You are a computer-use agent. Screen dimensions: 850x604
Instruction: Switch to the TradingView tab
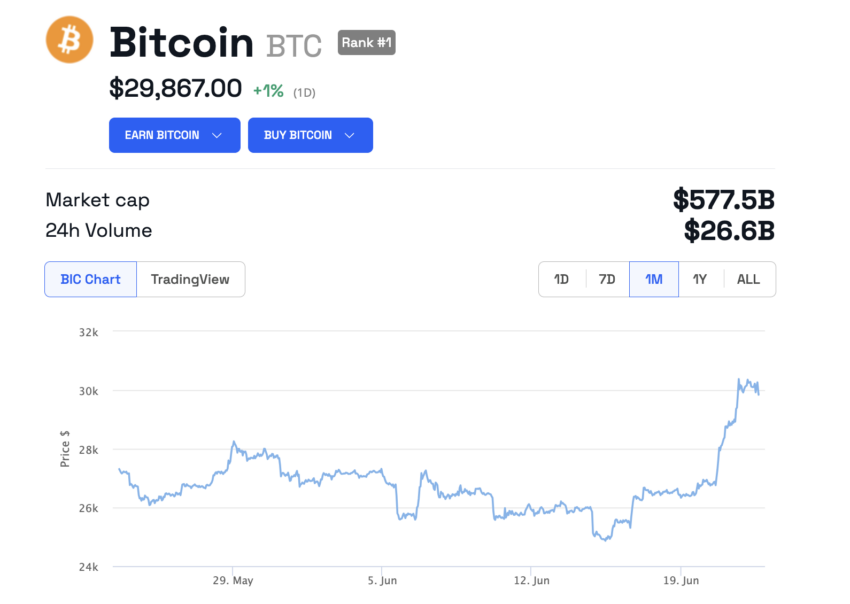pos(190,279)
